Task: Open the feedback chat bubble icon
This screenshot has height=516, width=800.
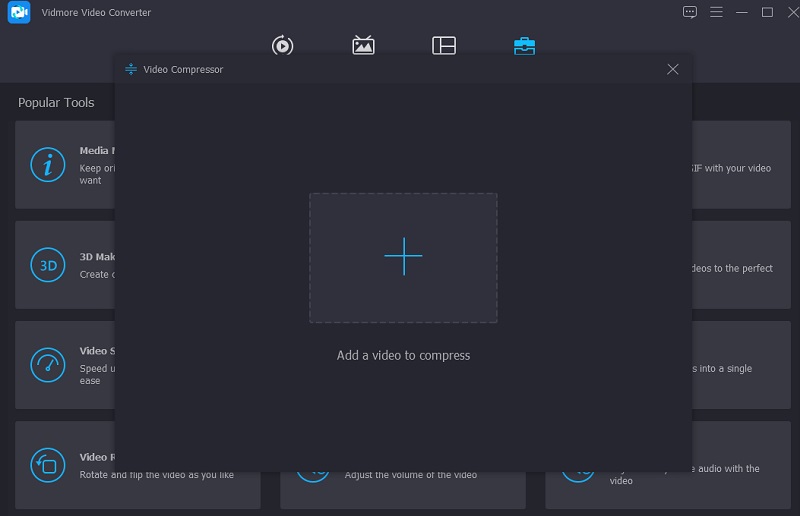Action: click(x=690, y=12)
